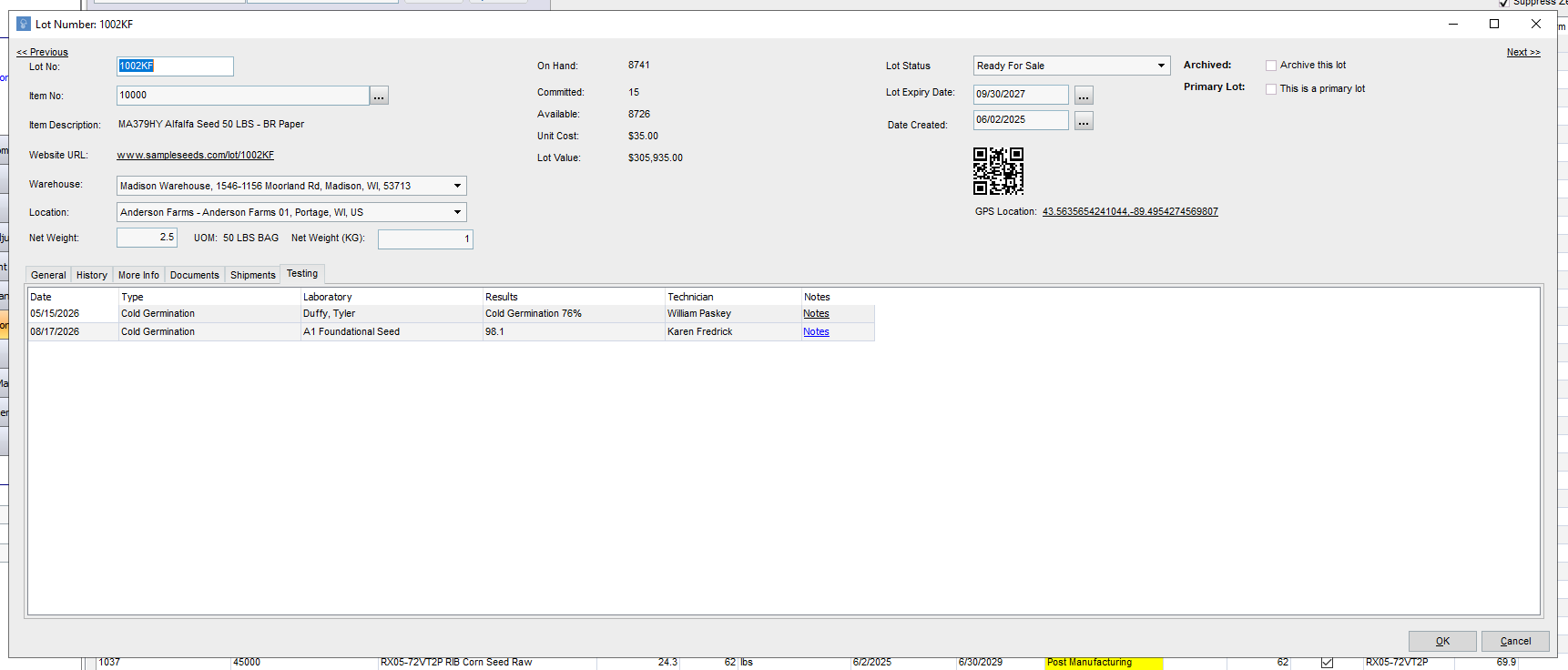This screenshot has height=670, width=1568.
Task: Open the Lot Expiry Date picker button
Action: click(1084, 96)
